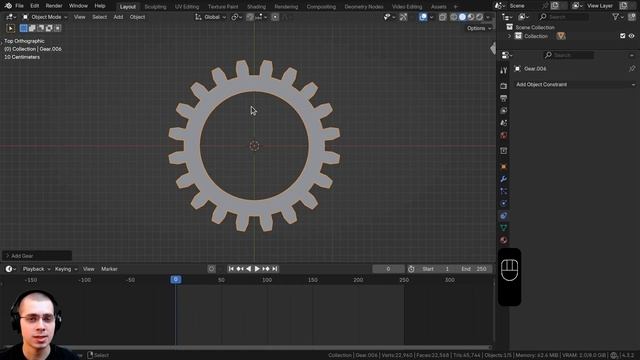The image size is (640, 360).
Task: Expand the Add Gear operator panel
Action: coord(37,256)
